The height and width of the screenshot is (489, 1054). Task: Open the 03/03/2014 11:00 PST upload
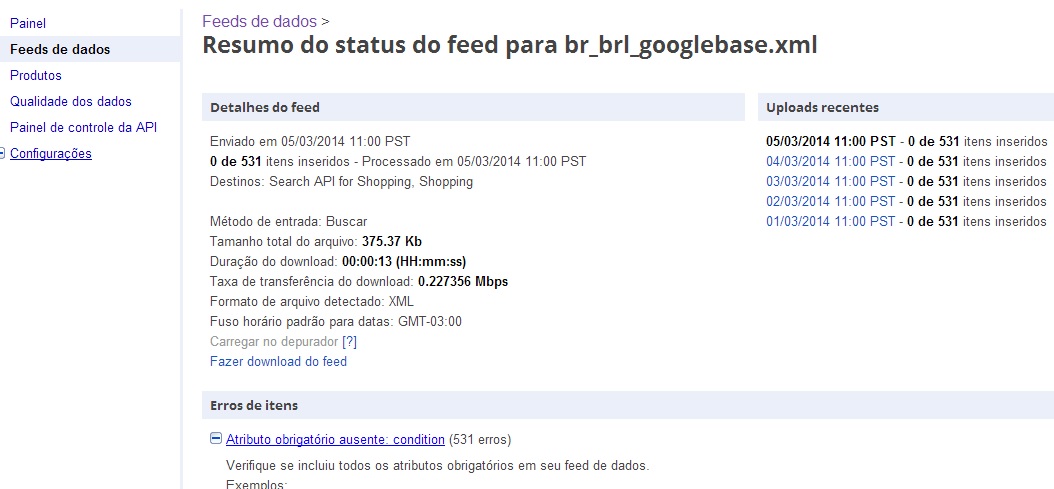point(830,181)
